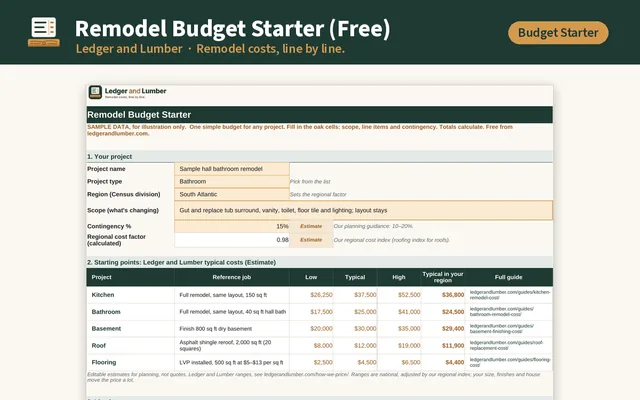640x400 pixels.
Task: Select the Scope description input cell
Action: point(364,210)
